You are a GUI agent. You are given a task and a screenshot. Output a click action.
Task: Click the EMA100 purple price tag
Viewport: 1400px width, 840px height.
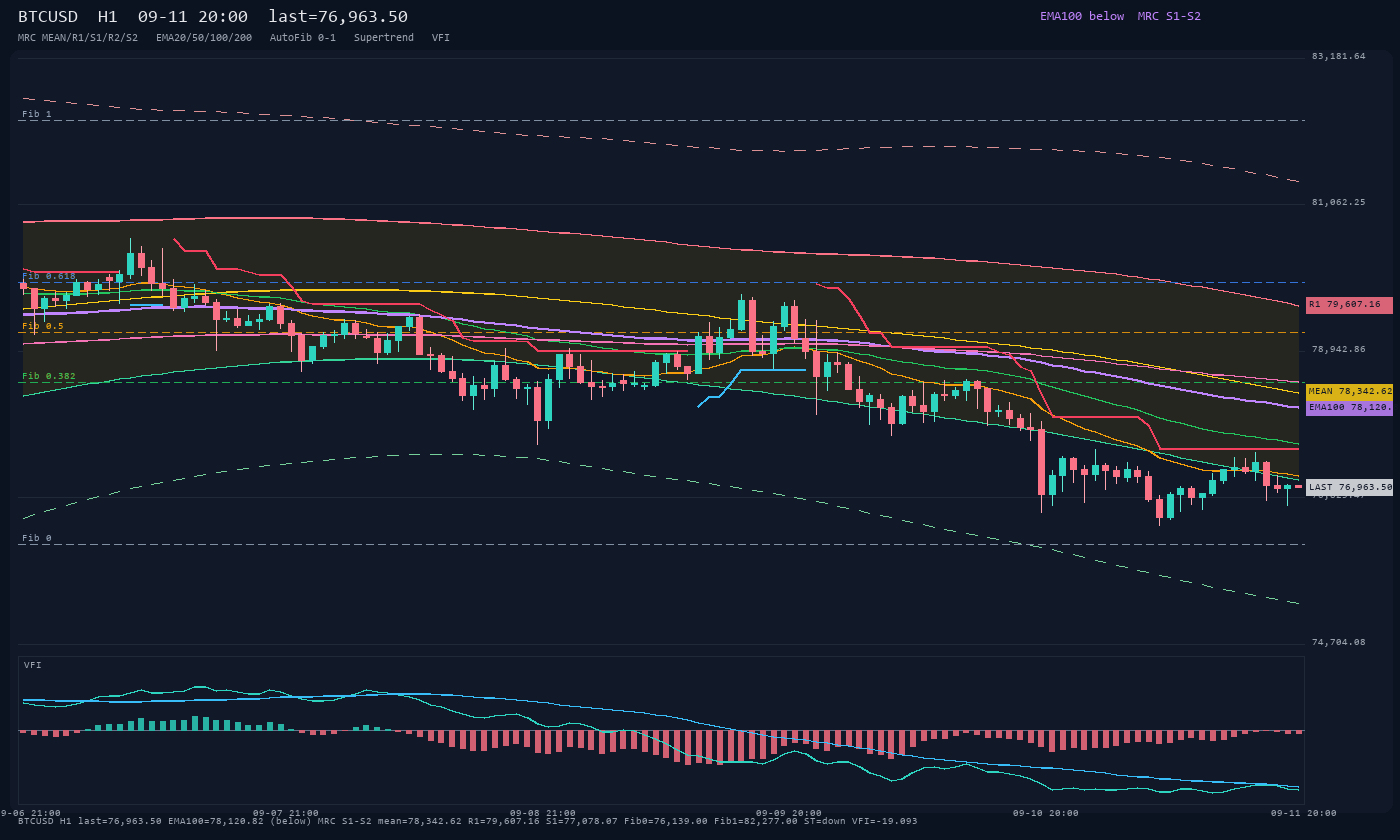coord(1349,407)
